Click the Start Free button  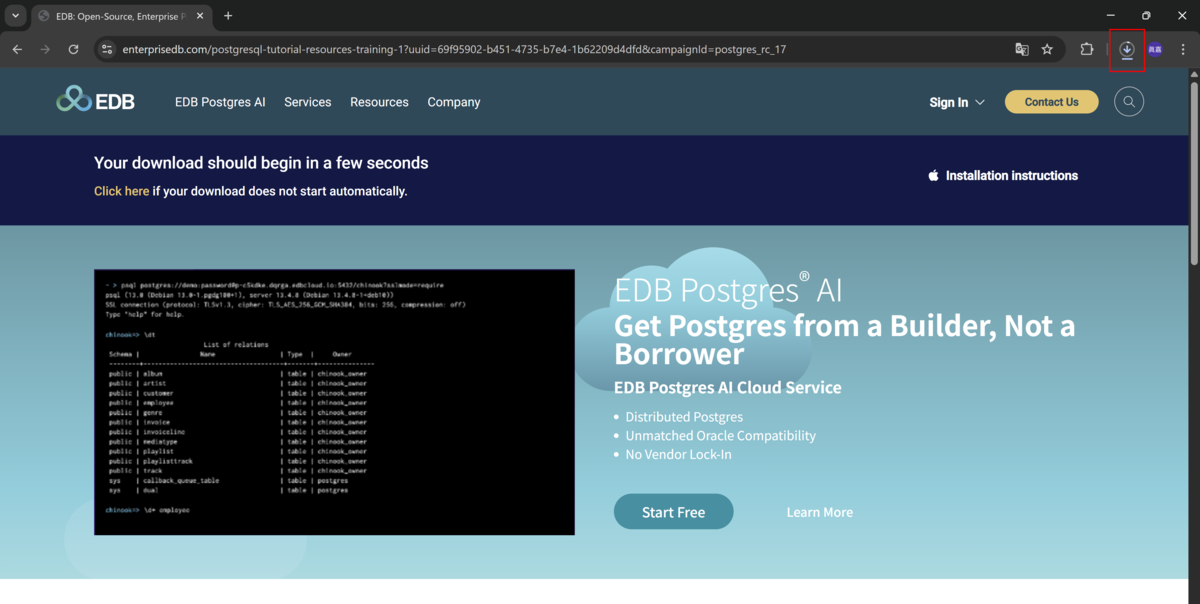673,512
